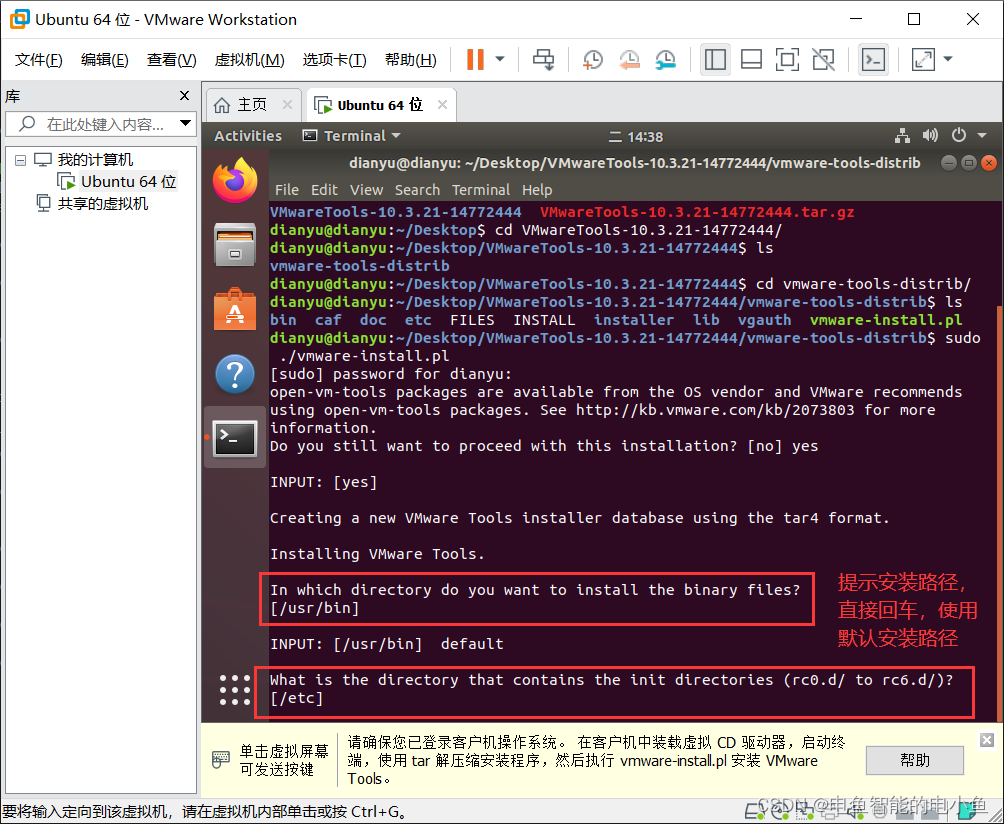The height and width of the screenshot is (824, 1004).
Task: Open the terminal View menu
Action: [366, 190]
